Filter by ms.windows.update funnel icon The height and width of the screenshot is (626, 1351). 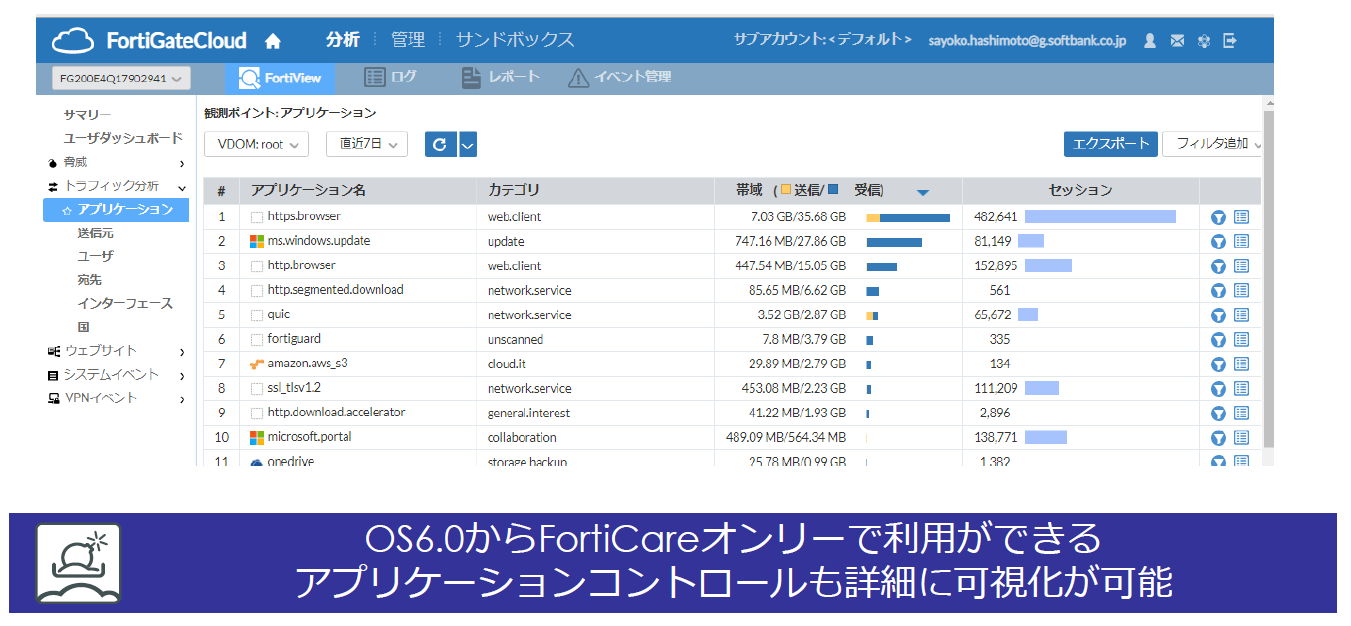(x=1218, y=241)
